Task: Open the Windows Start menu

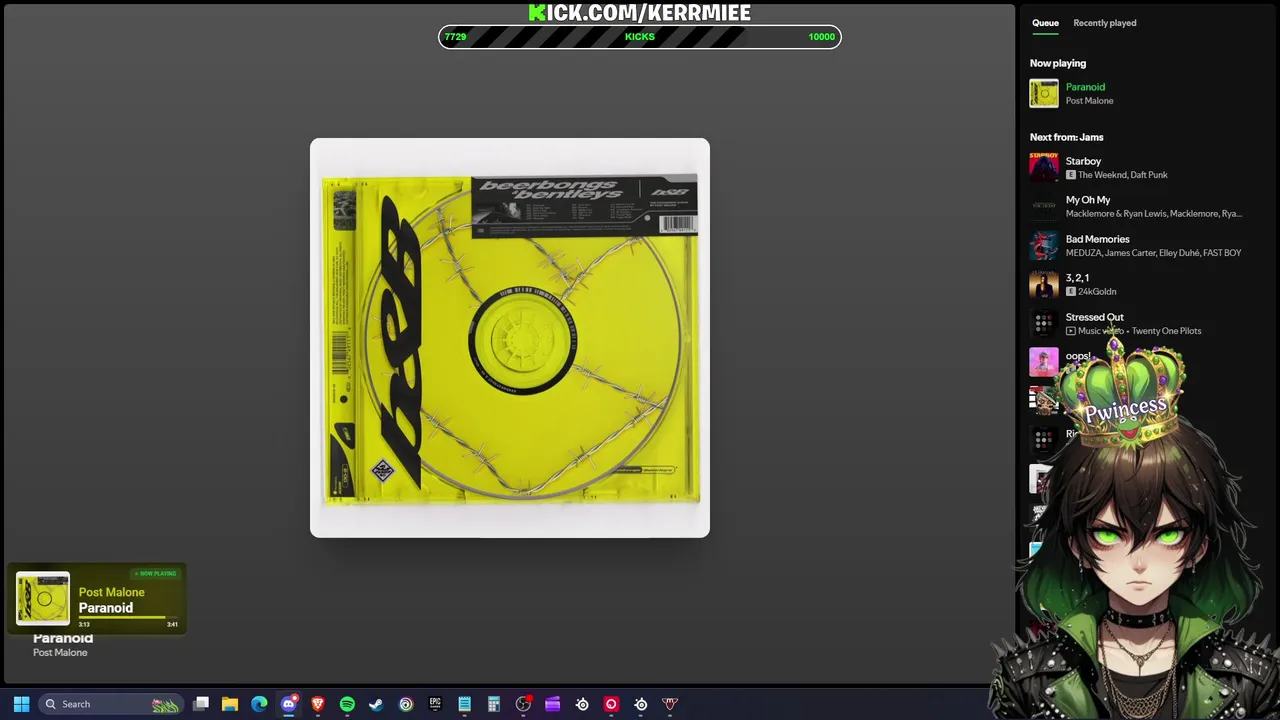Action: pyautogui.click(x=21, y=704)
